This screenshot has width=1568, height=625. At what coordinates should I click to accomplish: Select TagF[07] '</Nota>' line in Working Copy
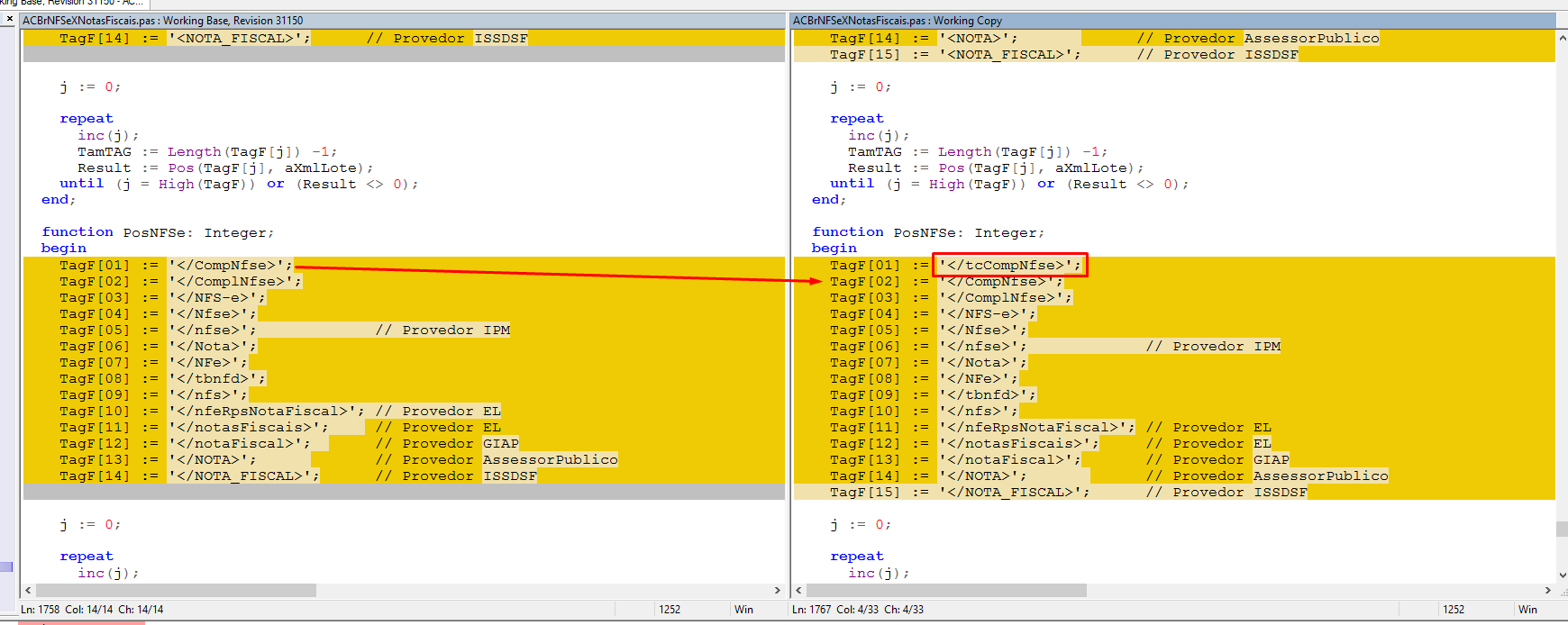click(1174, 362)
